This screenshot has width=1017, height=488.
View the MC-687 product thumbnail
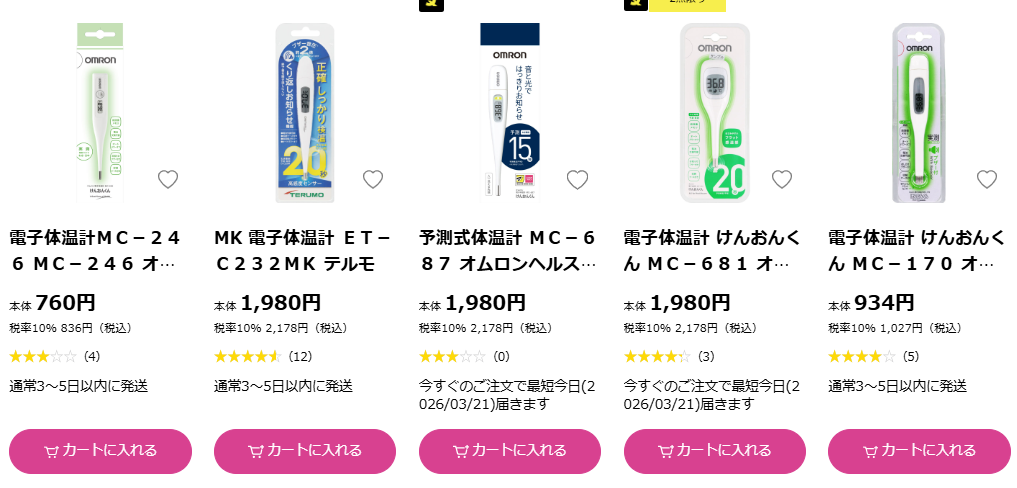(510, 113)
